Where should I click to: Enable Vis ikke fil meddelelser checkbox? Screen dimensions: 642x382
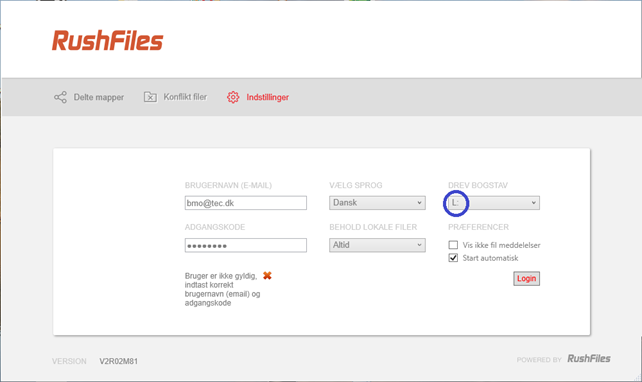pyautogui.click(x=453, y=245)
